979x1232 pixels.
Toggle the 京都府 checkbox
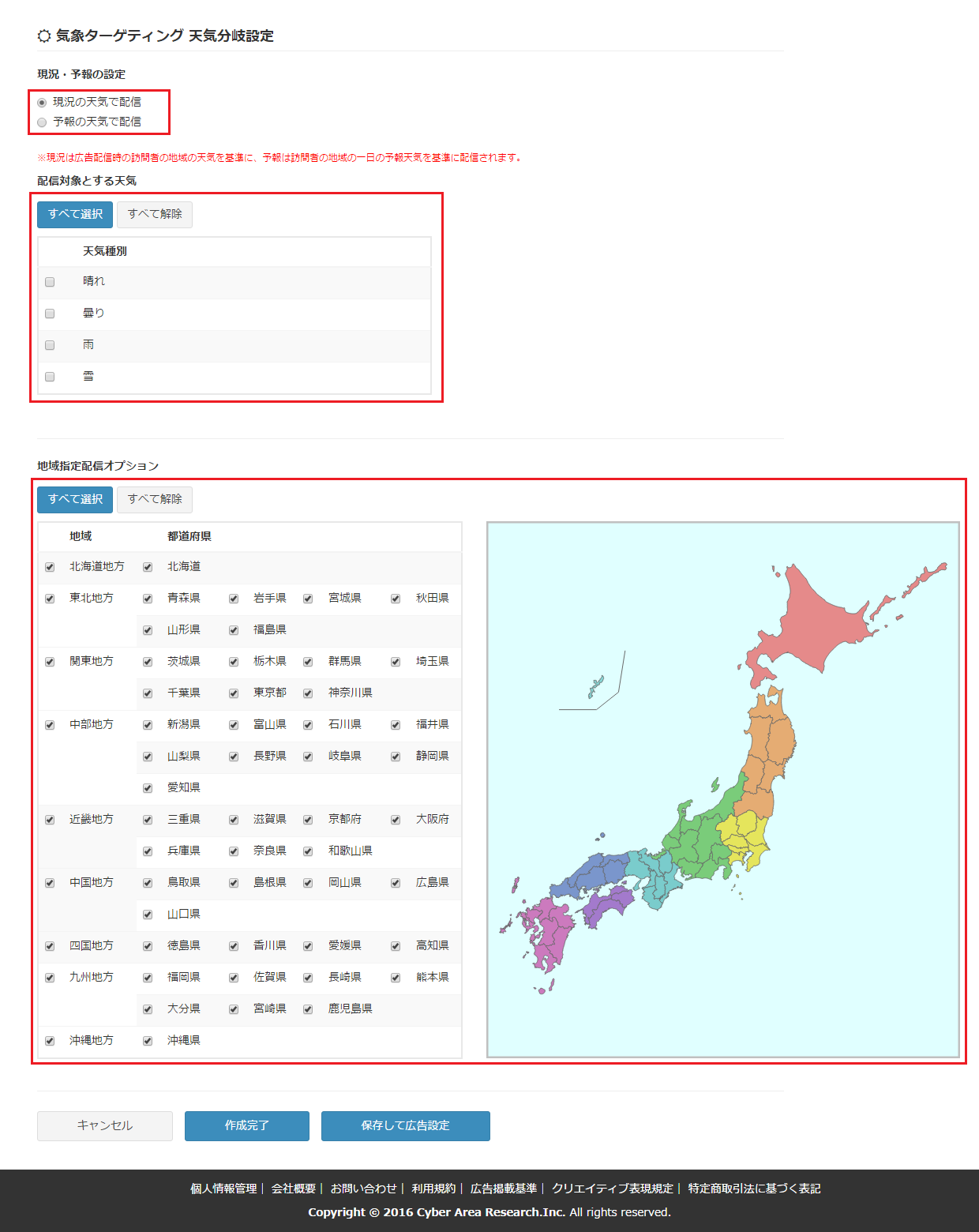(x=308, y=820)
